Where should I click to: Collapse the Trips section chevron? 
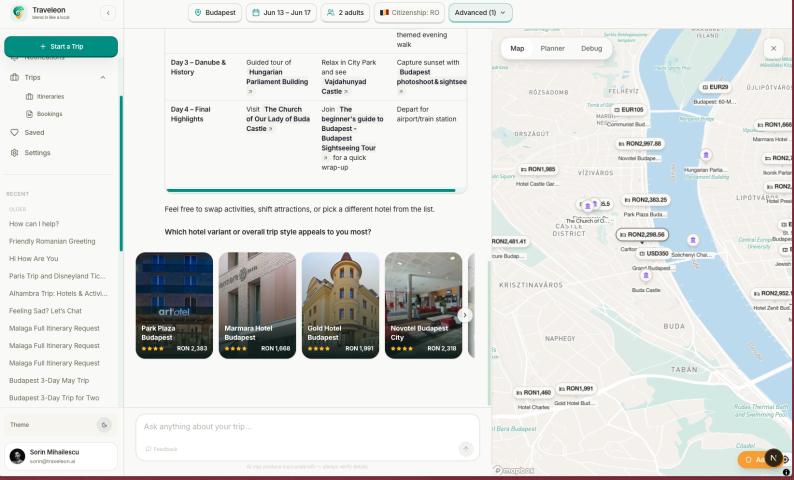coord(103,77)
